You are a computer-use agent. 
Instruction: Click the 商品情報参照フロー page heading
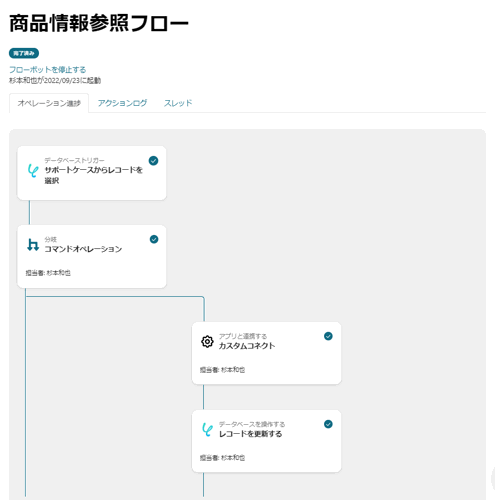pyautogui.click(x=99, y=23)
